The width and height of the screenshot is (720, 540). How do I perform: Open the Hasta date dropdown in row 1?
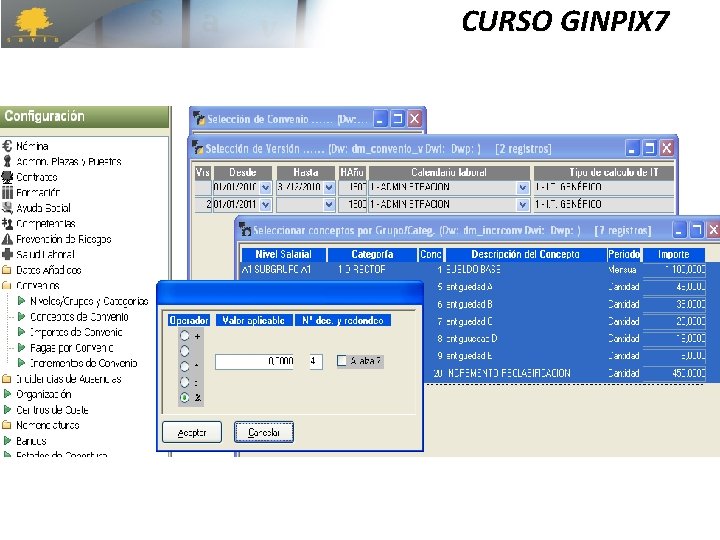tap(329, 188)
